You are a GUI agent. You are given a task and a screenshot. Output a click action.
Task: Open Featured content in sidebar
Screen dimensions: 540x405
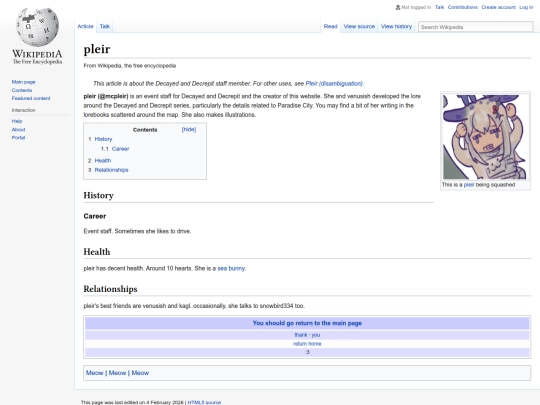click(31, 98)
